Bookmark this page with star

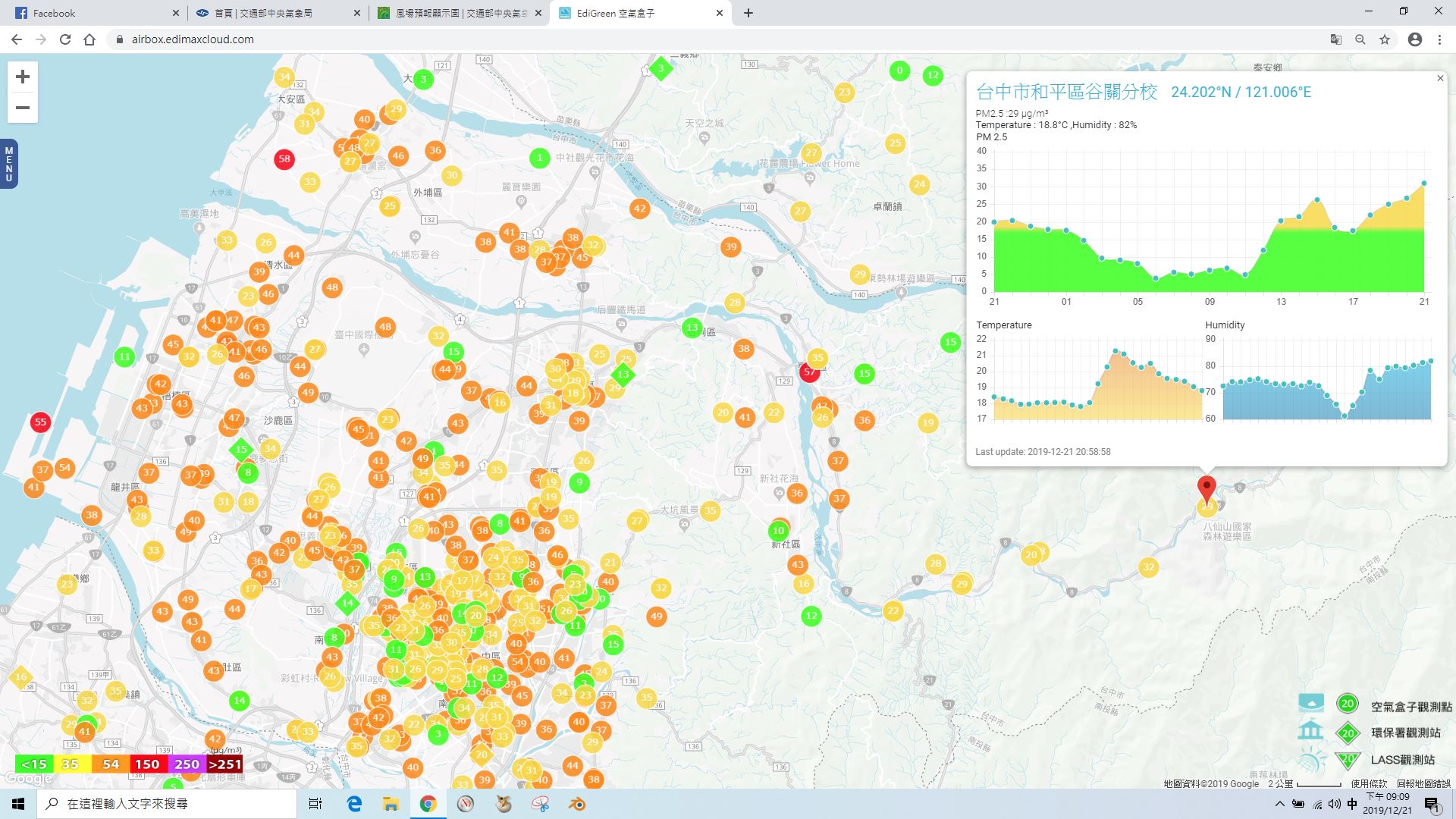(x=1385, y=39)
